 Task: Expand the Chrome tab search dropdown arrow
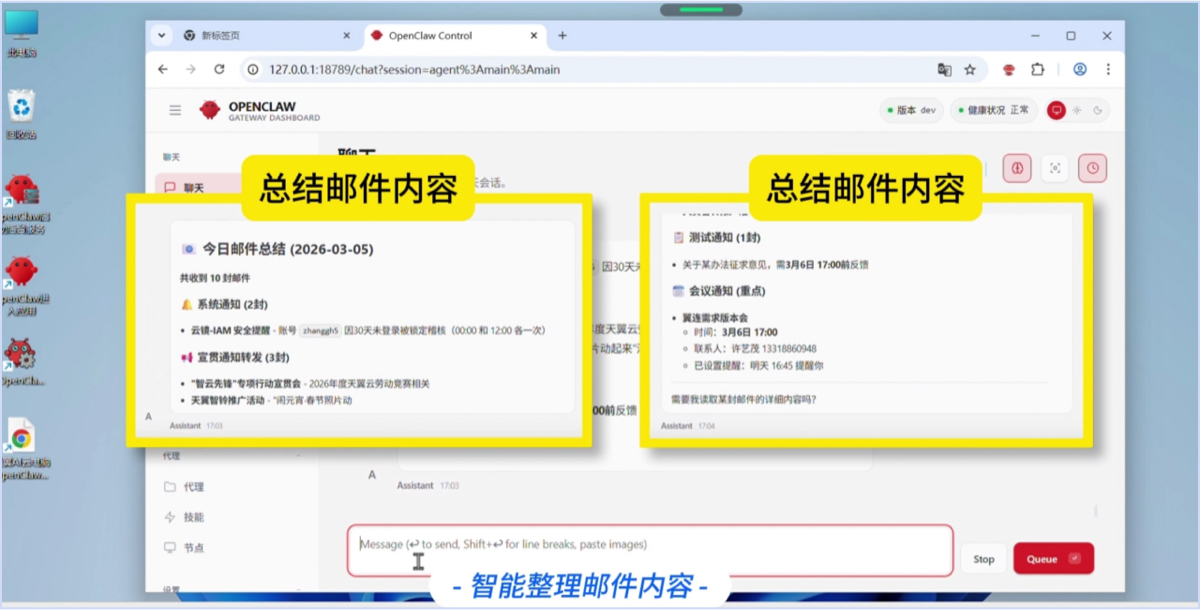pyautogui.click(x=161, y=35)
